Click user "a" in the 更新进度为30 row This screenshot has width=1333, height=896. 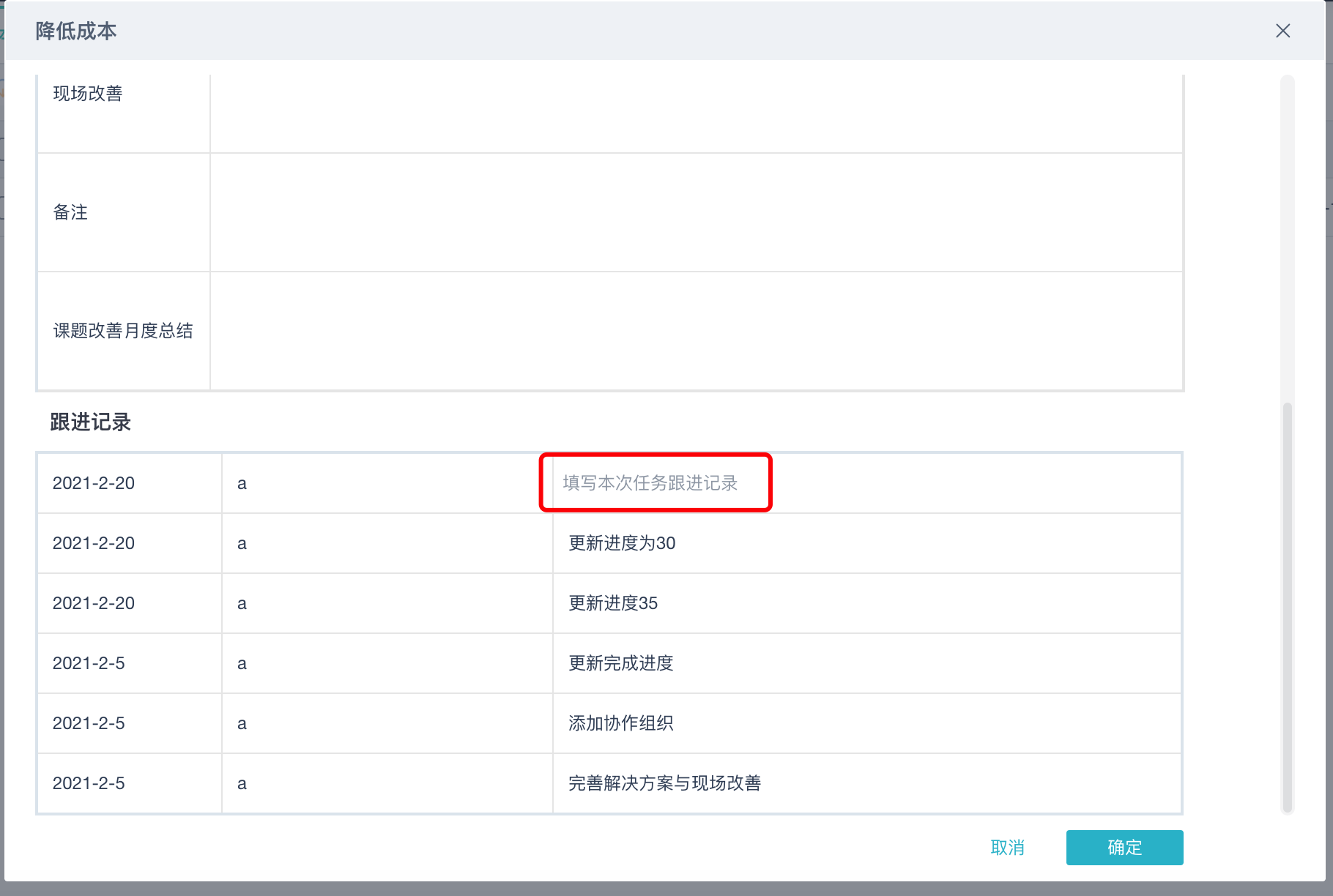[242, 544]
